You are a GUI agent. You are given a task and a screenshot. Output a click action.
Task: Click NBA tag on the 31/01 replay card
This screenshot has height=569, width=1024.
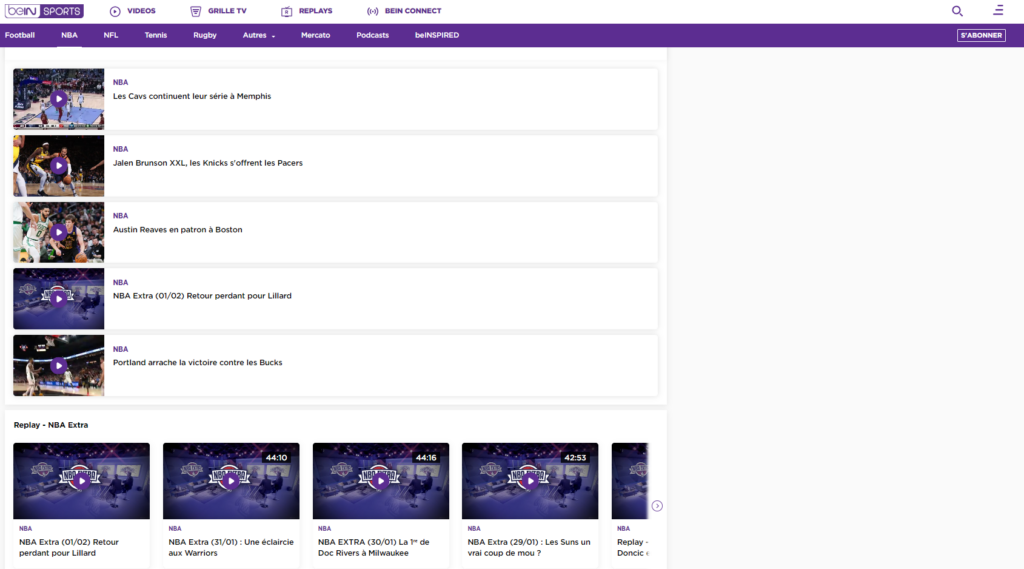point(175,528)
